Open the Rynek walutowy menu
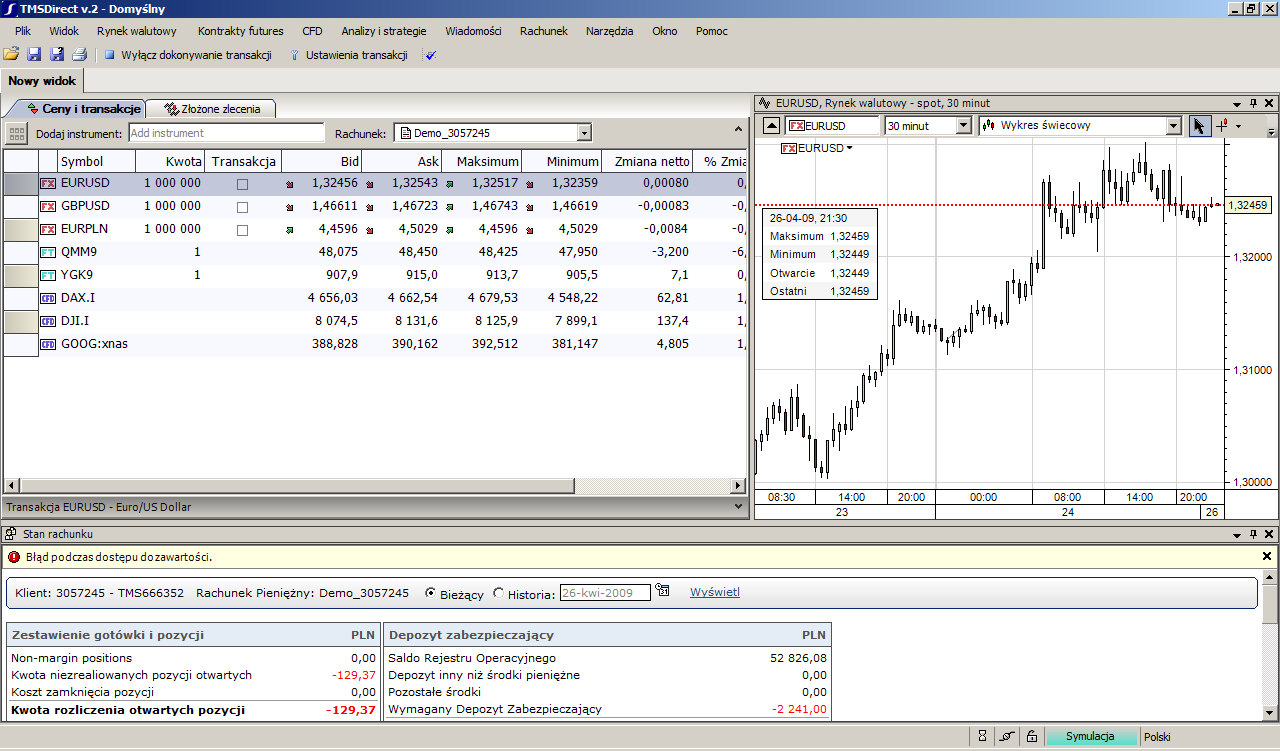This screenshot has height=751, width=1280. click(x=137, y=31)
